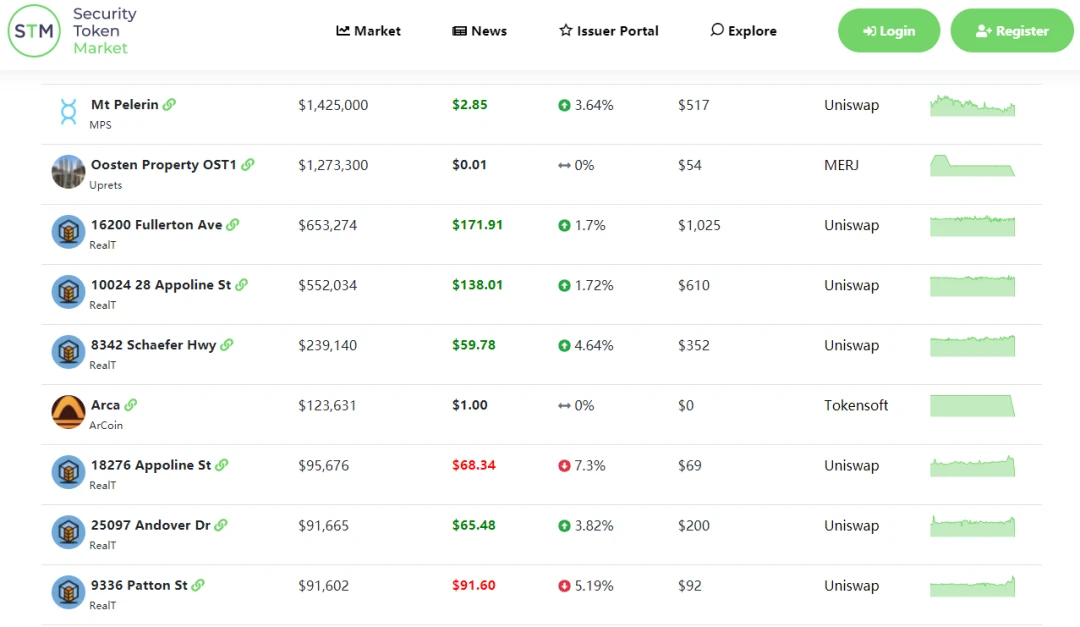Click the Tokensoft exchange cell
1080x627 pixels.
[x=856, y=405]
